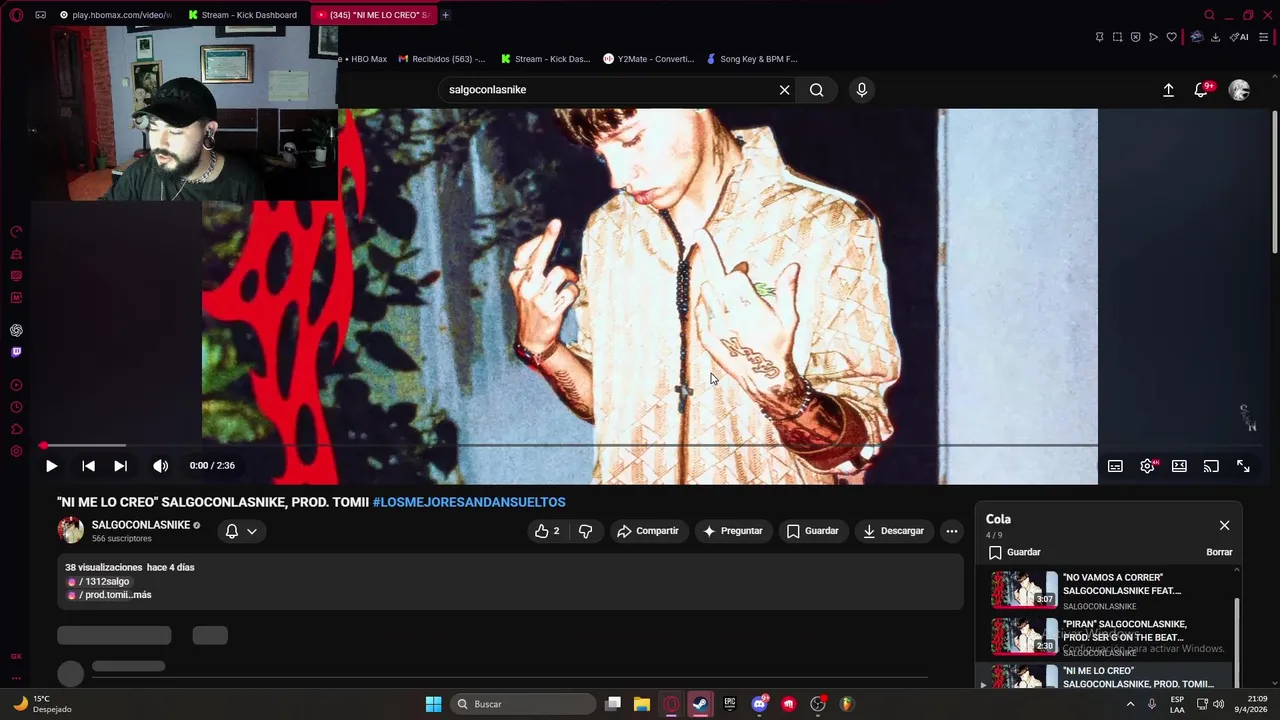Open the Y2Mate - Converti... bookmark
The width and height of the screenshot is (1280, 720).
click(x=649, y=59)
